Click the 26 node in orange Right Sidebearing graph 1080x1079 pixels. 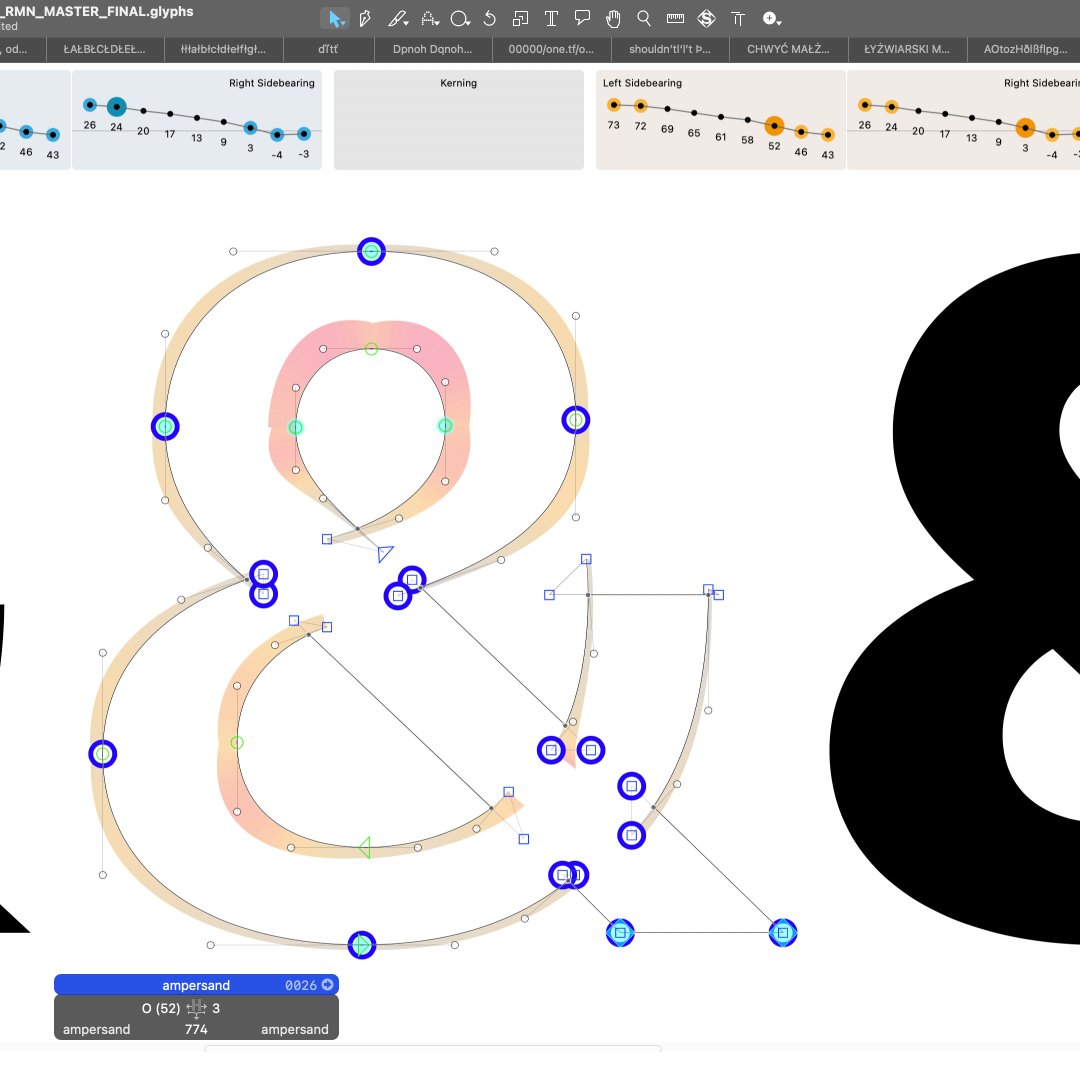pyautogui.click(x=865, y=105)
